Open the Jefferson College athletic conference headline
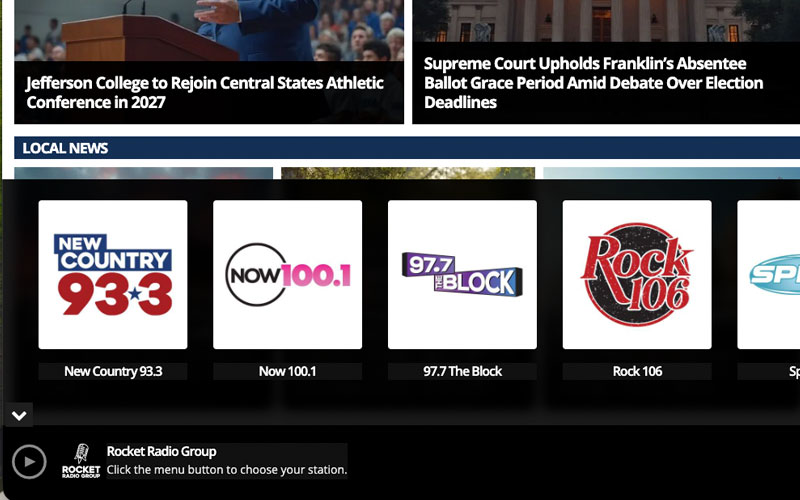This screenshot has height=500, width=800. 205,92
